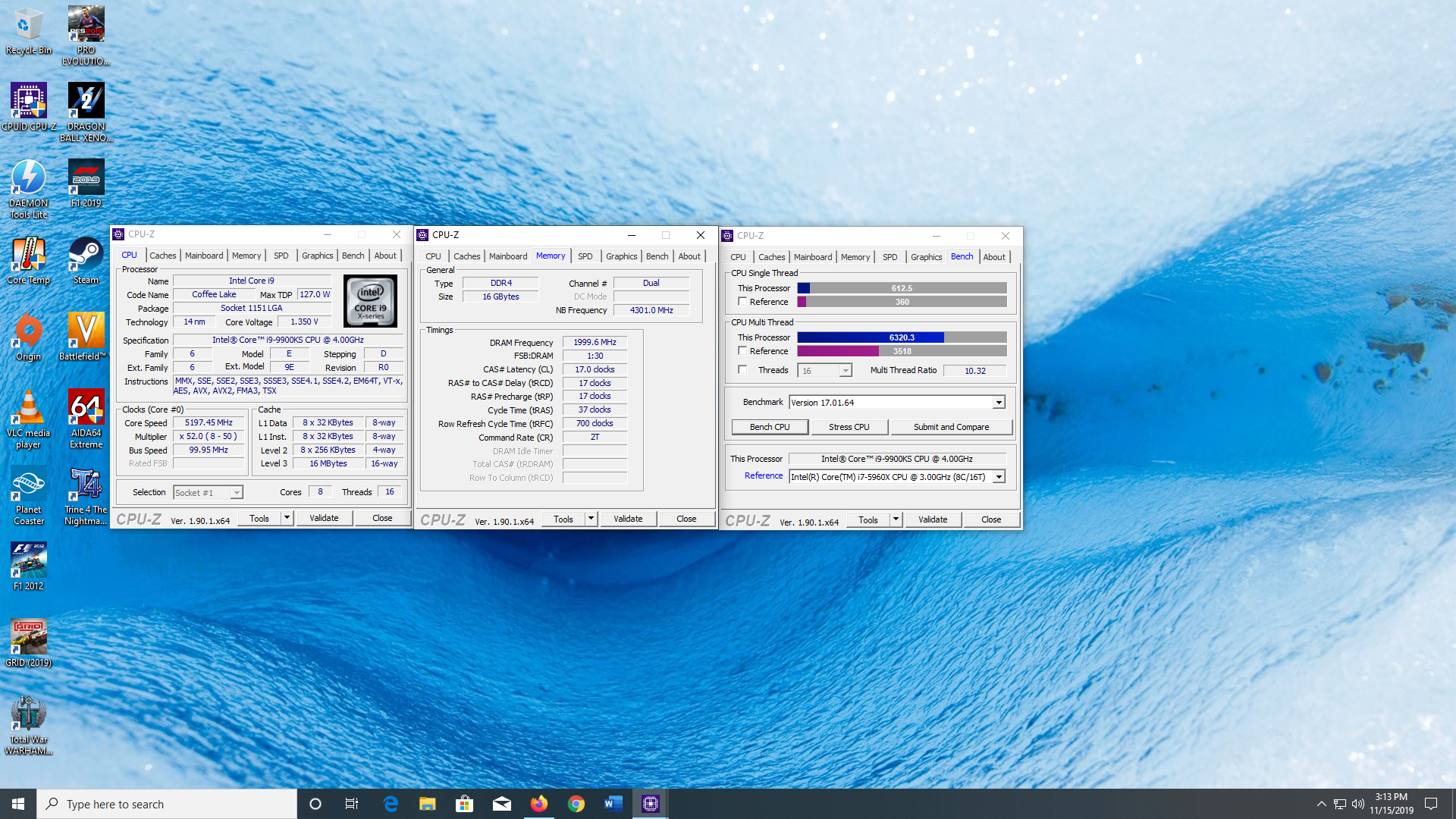Click Submit and Compare button
Screen dimensions: 1456x819
(x=951, y=427)
